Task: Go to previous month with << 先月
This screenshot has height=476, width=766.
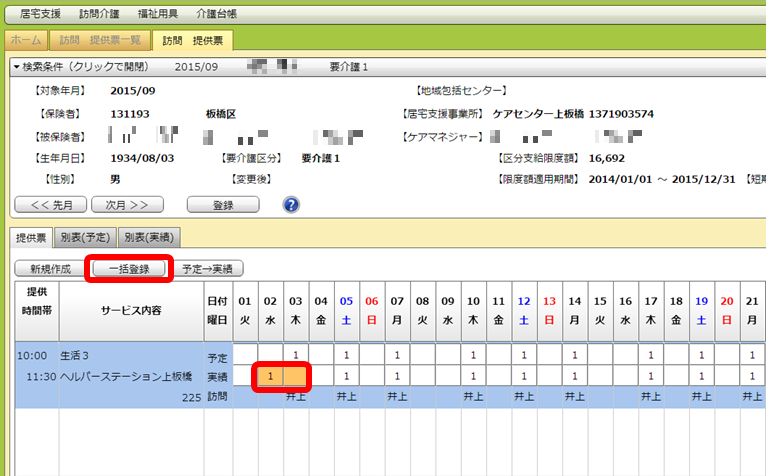Action: click(x=49, y=205)
